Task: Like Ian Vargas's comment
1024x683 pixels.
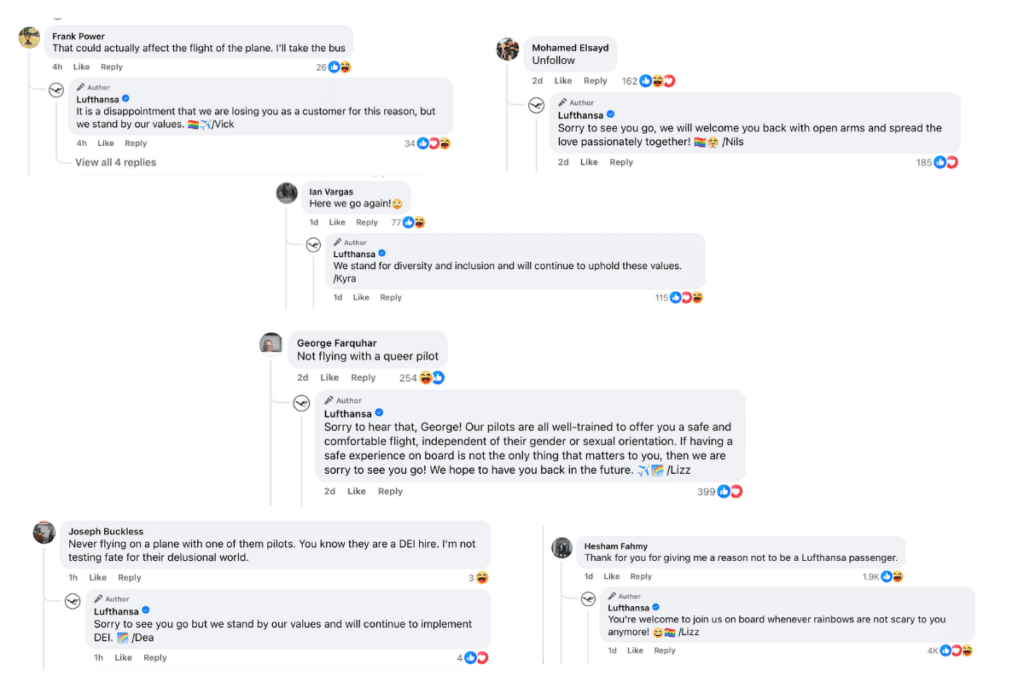Action: click(337, 222)
